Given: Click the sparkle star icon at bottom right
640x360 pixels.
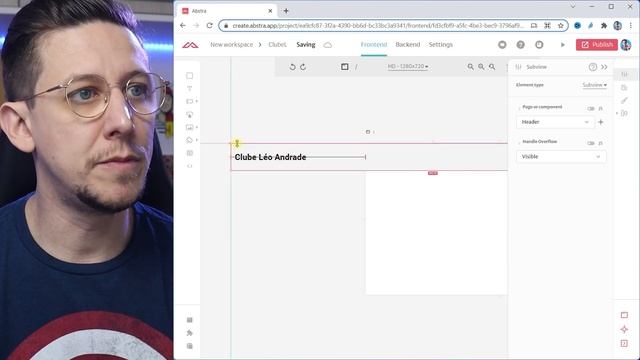Looking at the screenshot, I should [x=624, y=329].
